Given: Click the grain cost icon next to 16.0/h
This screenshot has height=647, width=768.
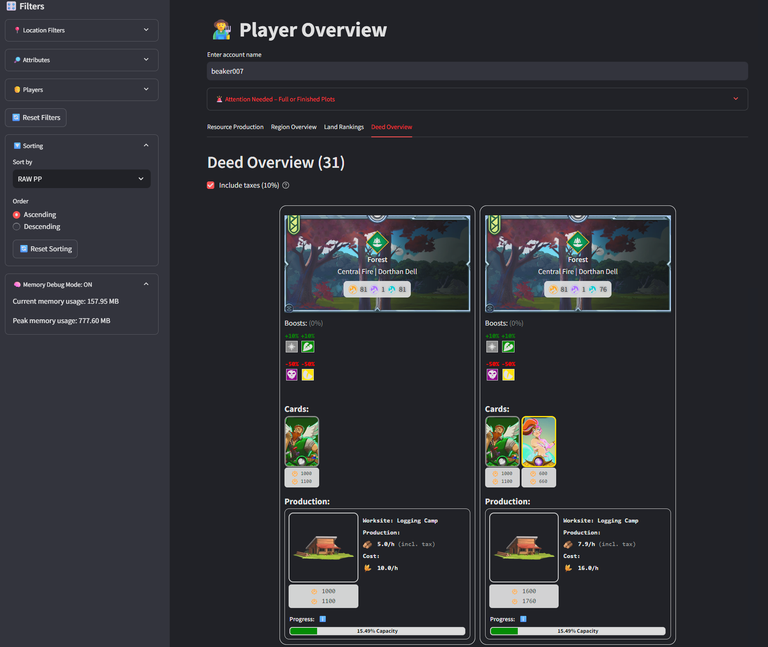Looking at the screenshot, I should coord(568,568).
